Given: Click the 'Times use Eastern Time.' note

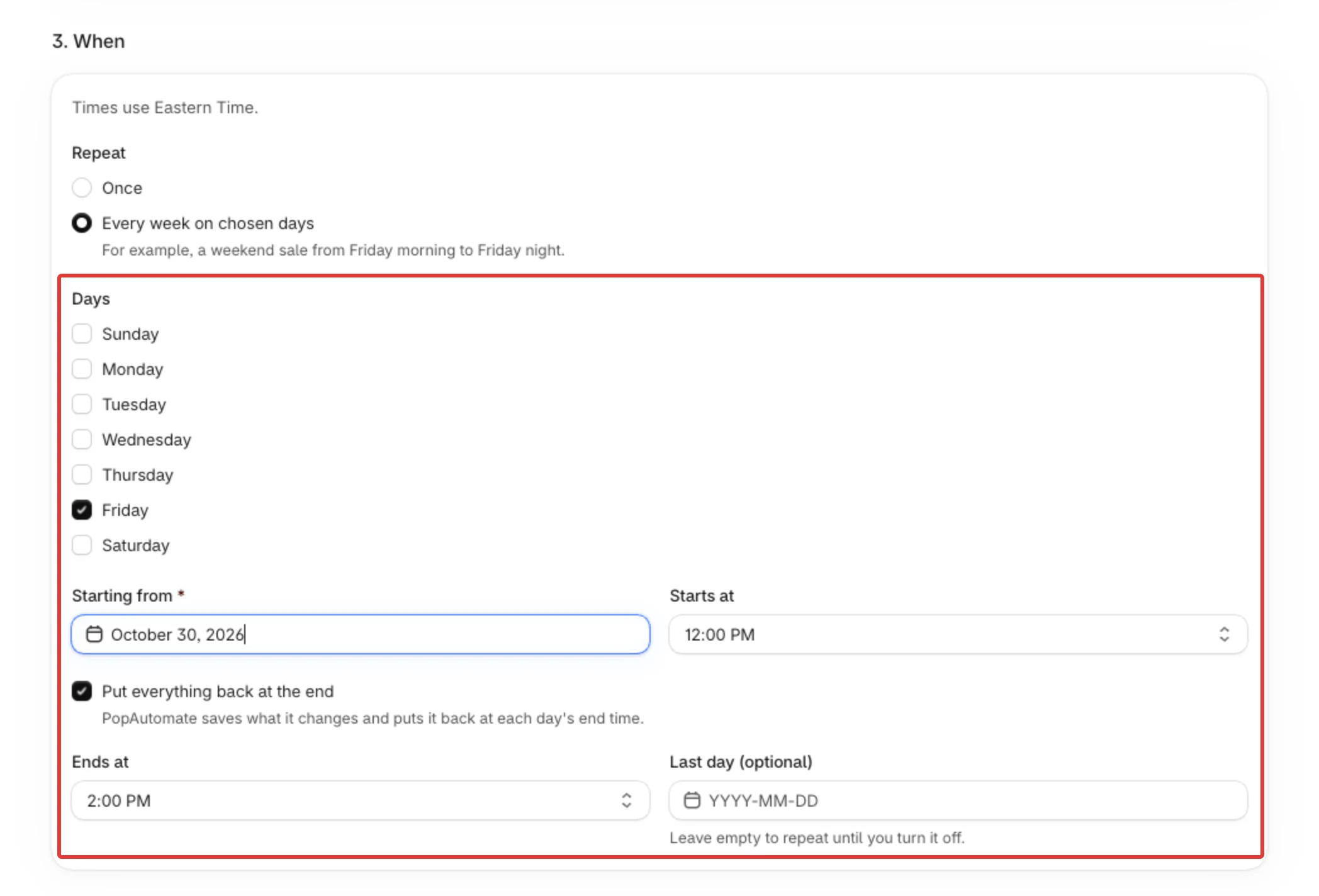Looking at the screenshot, I should [165, 108].
